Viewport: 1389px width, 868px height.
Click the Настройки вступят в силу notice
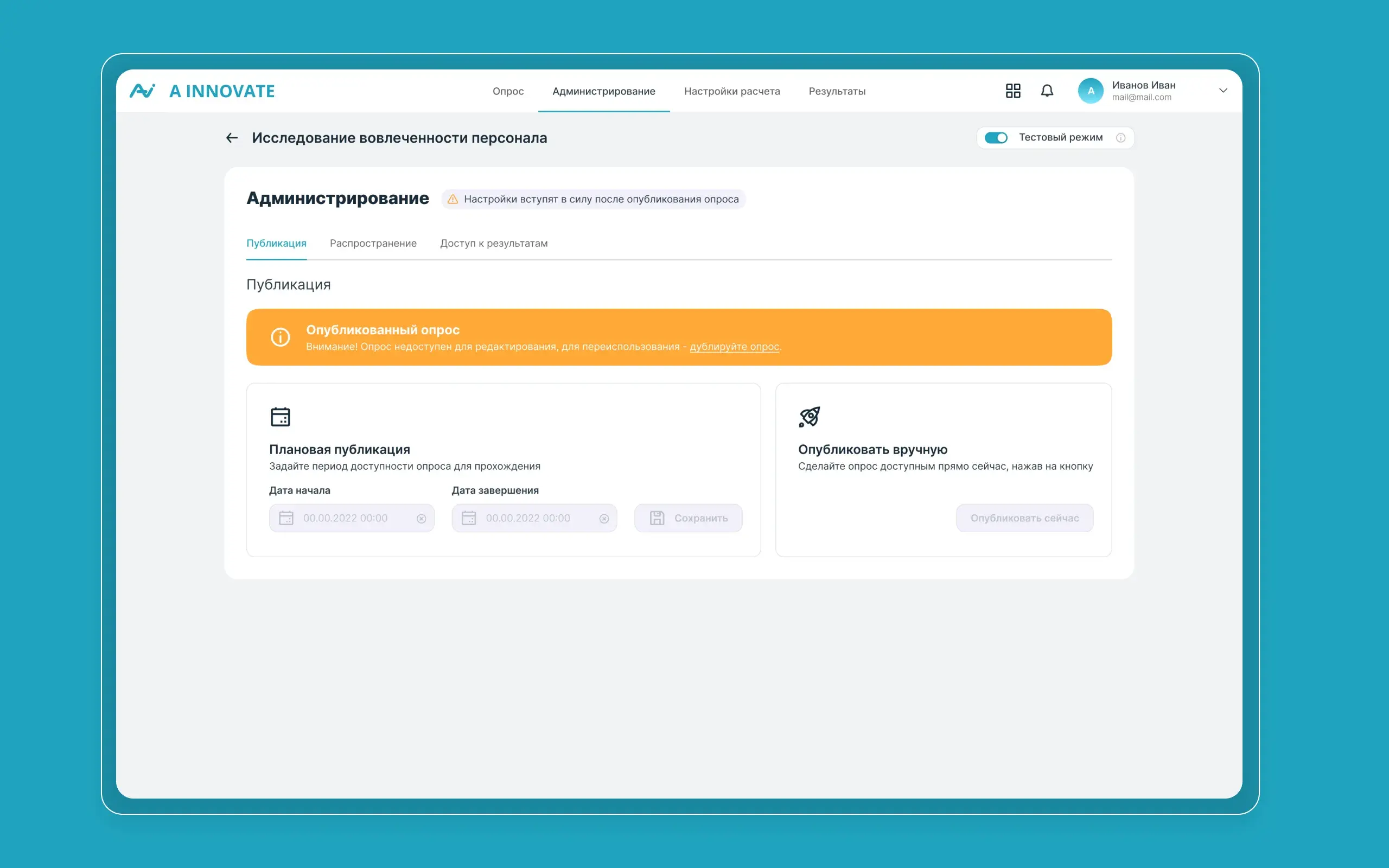click(x=594, y=199)
